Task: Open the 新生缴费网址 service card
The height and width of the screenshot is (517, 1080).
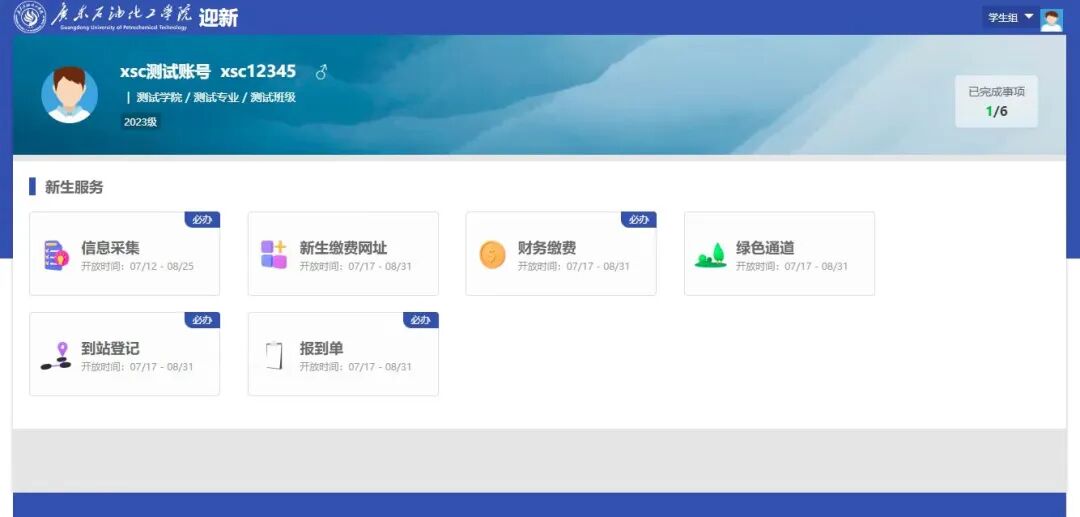Action: pos(343,253)
